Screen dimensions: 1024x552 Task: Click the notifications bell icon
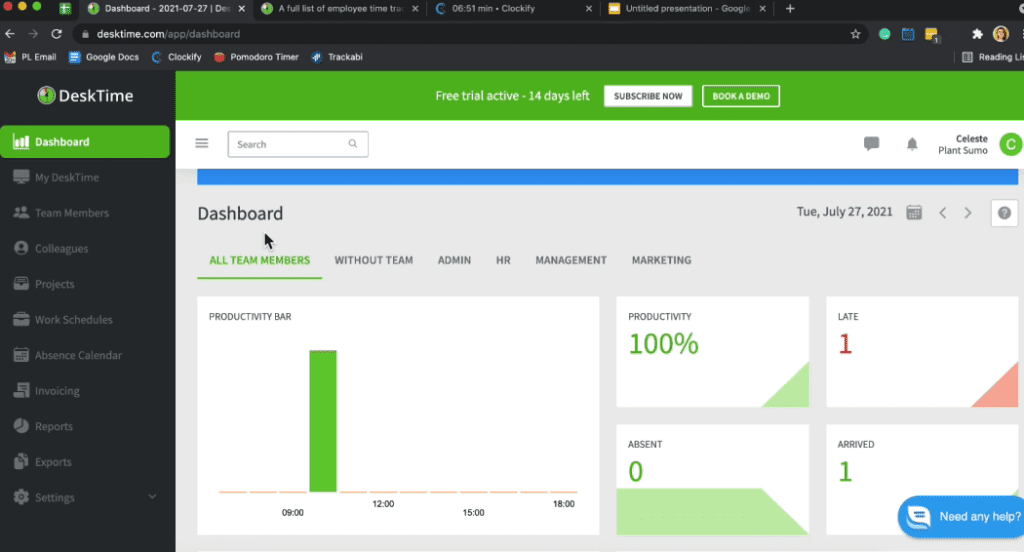pos(912,144)
